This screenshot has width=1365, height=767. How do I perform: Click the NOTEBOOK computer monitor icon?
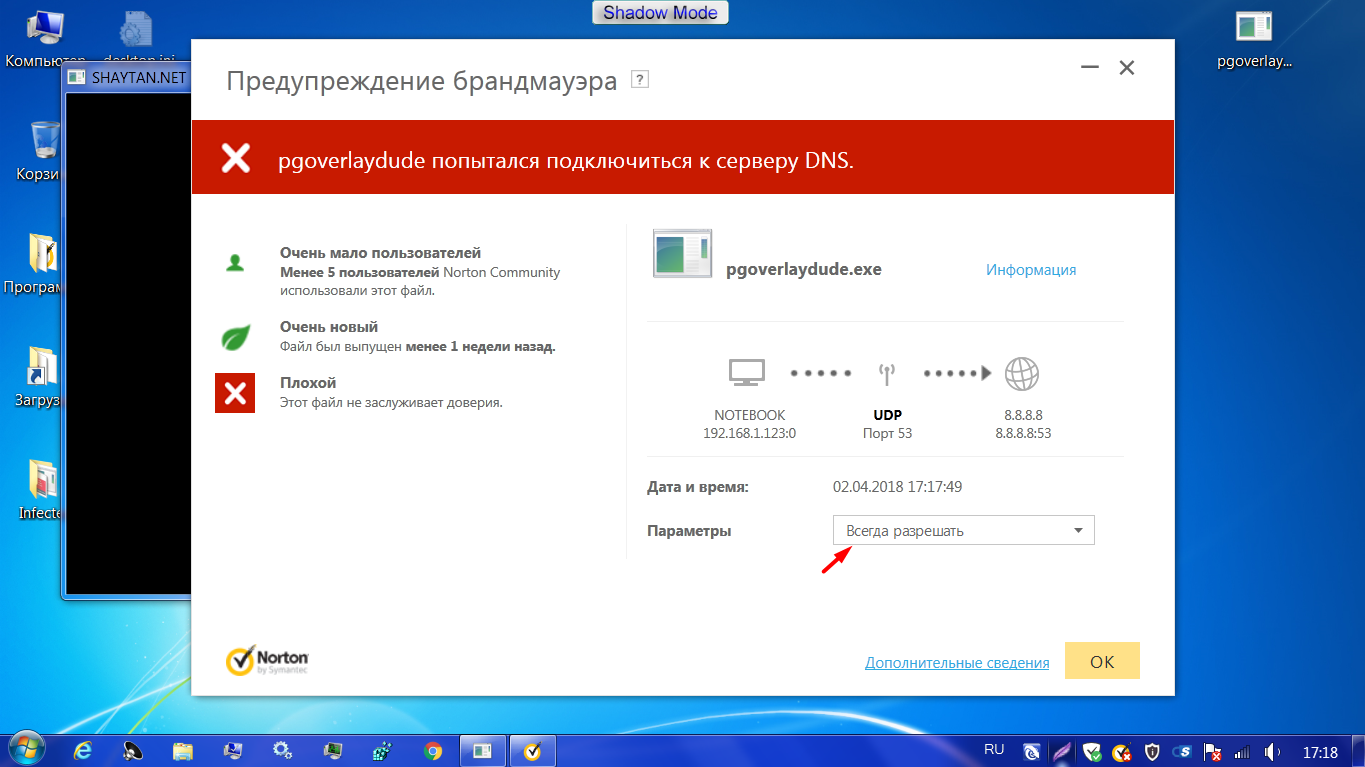[x=747, y=373]
